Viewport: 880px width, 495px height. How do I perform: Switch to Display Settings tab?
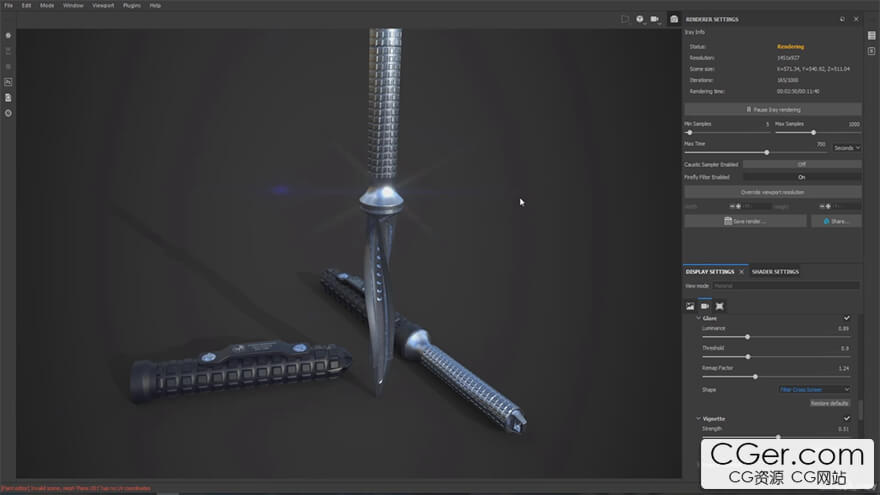[710, 272]
